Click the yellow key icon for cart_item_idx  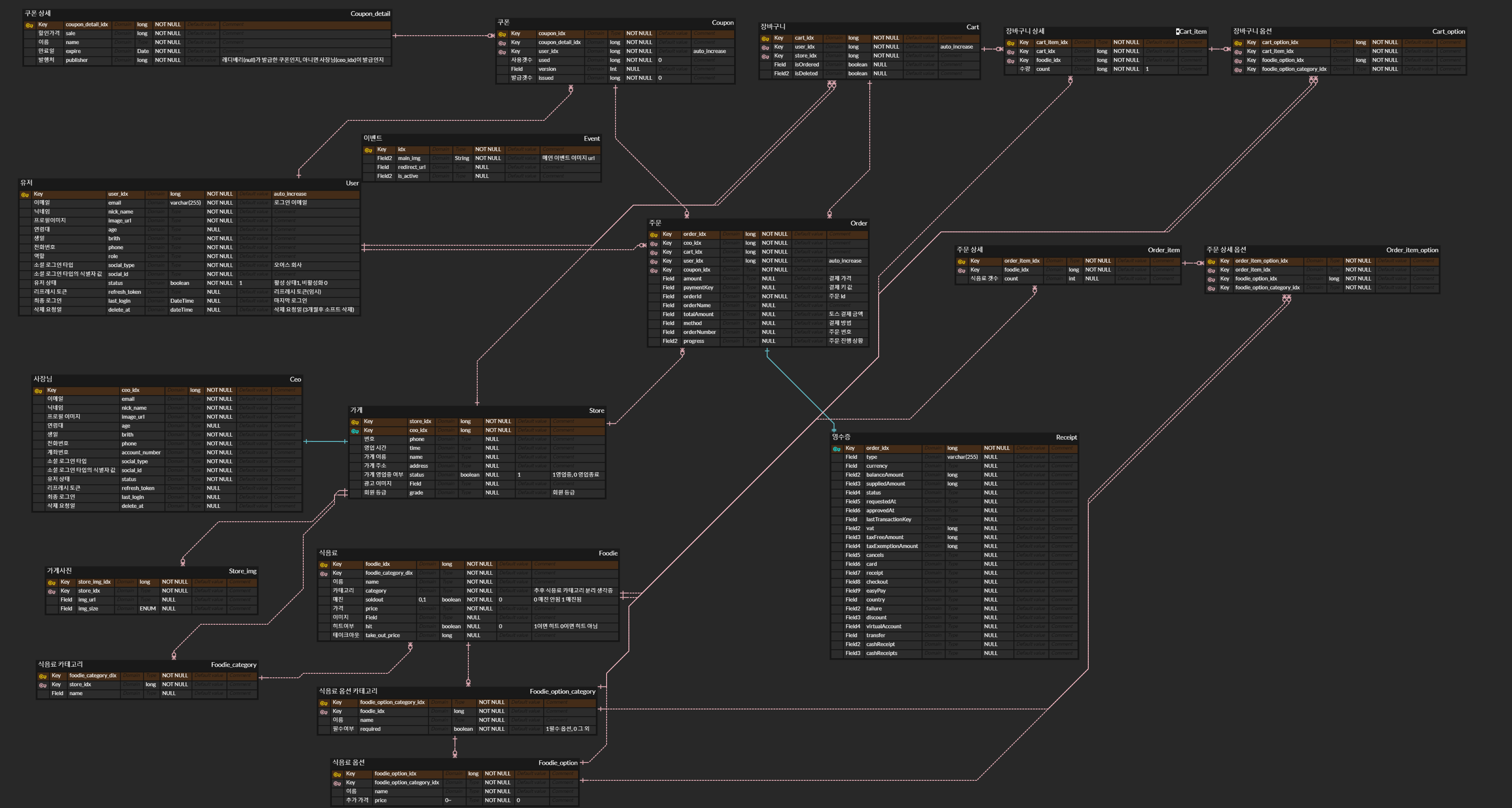pyautogui.click(x=1010, y=43)
